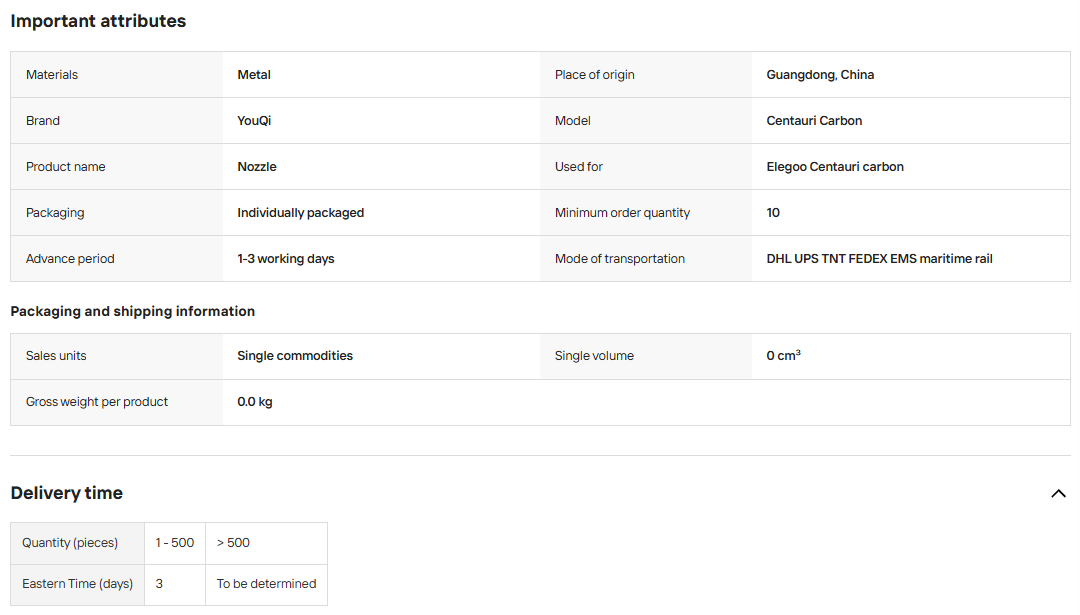This screenshot has height=615, width=1080.
Task: Click Elegoo Centauri carbon used-for value
Action: pyautogui.click(x=835, y=167)
